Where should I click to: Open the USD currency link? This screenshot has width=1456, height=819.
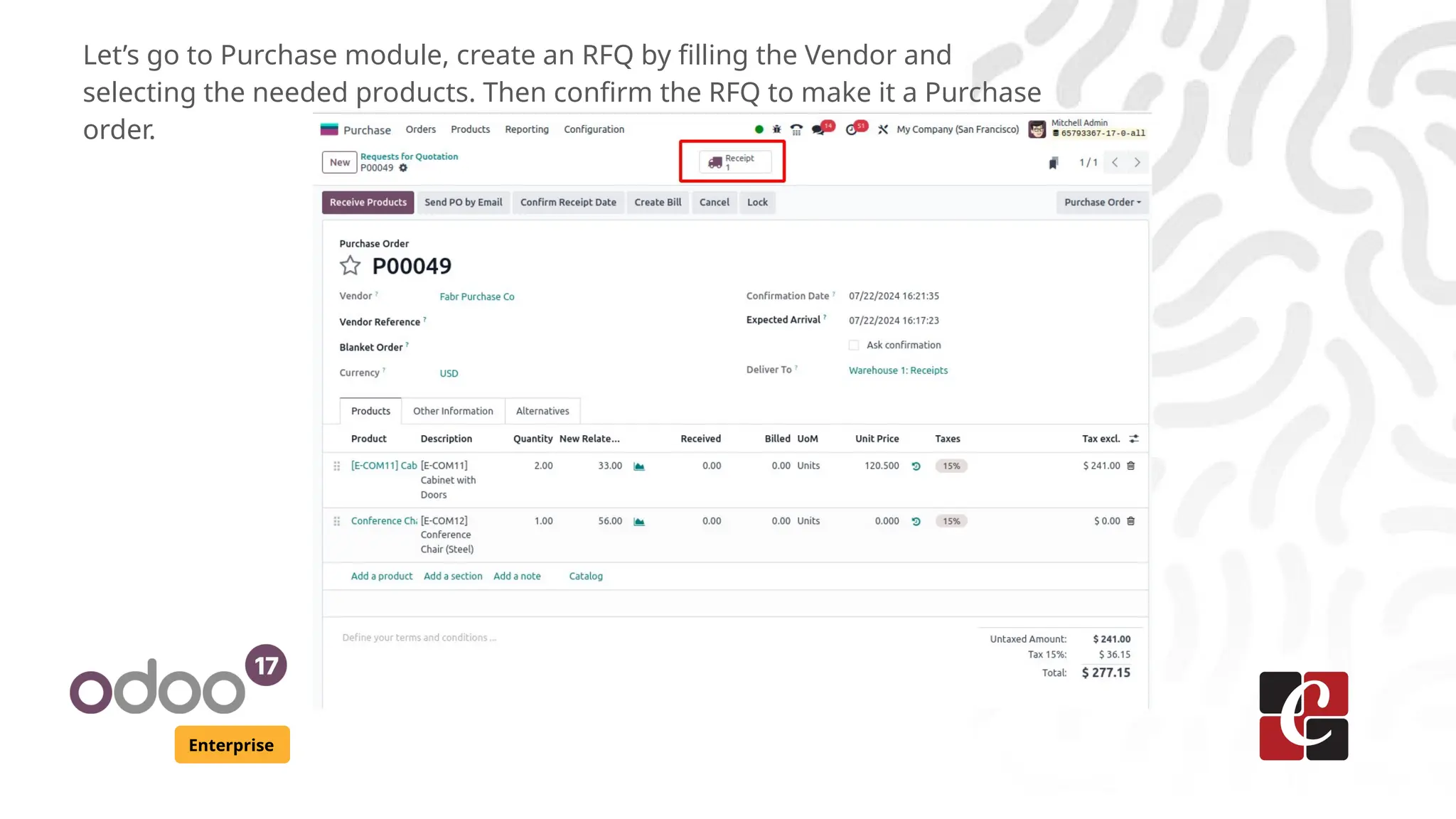449,374
